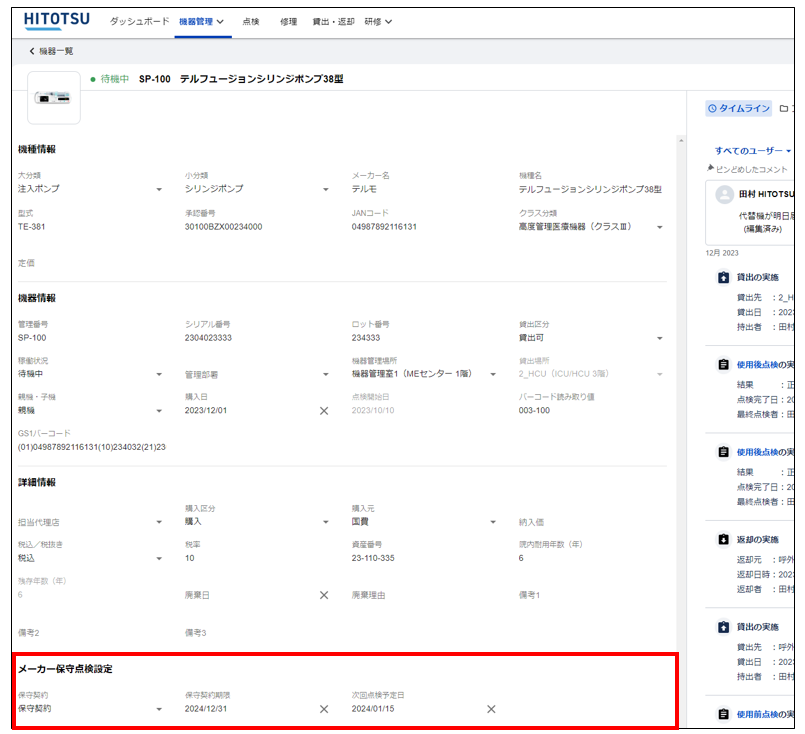The width and height of the screenshot is (805, 734).
Task: Open the ダッシュボード page
Action: (139, 22)
